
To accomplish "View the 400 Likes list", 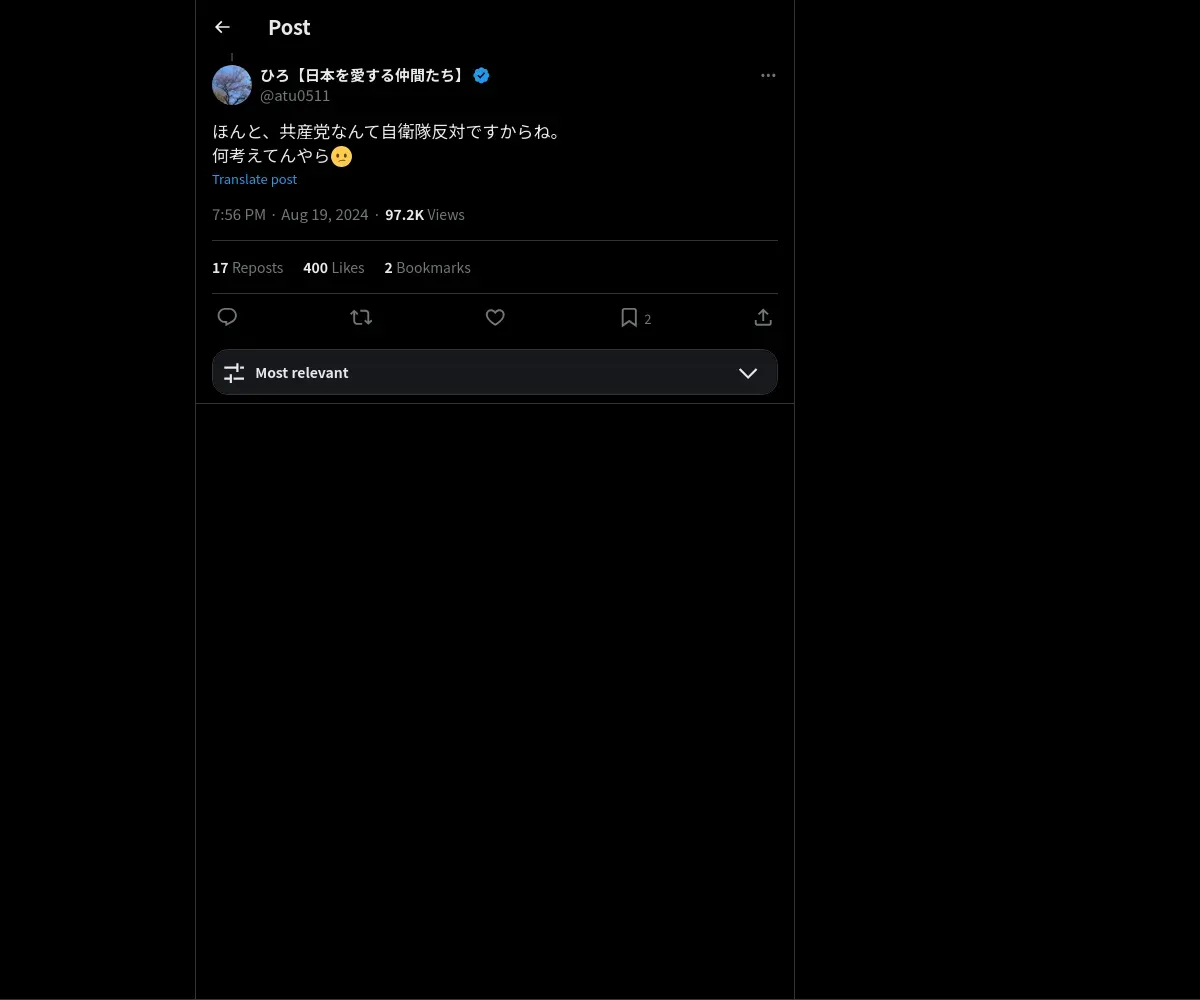I will pos(333,268).
